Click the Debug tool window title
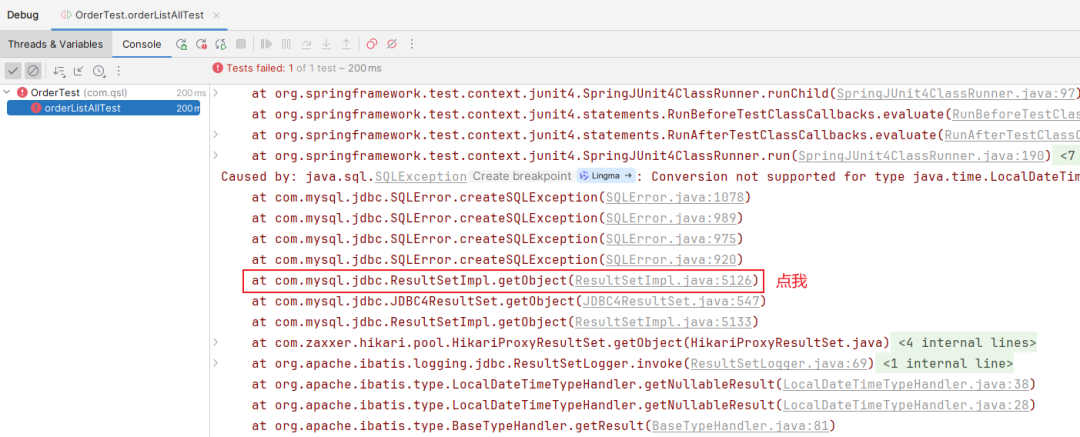The width and height of the screenshot is (1080, 437). [23, 15]
